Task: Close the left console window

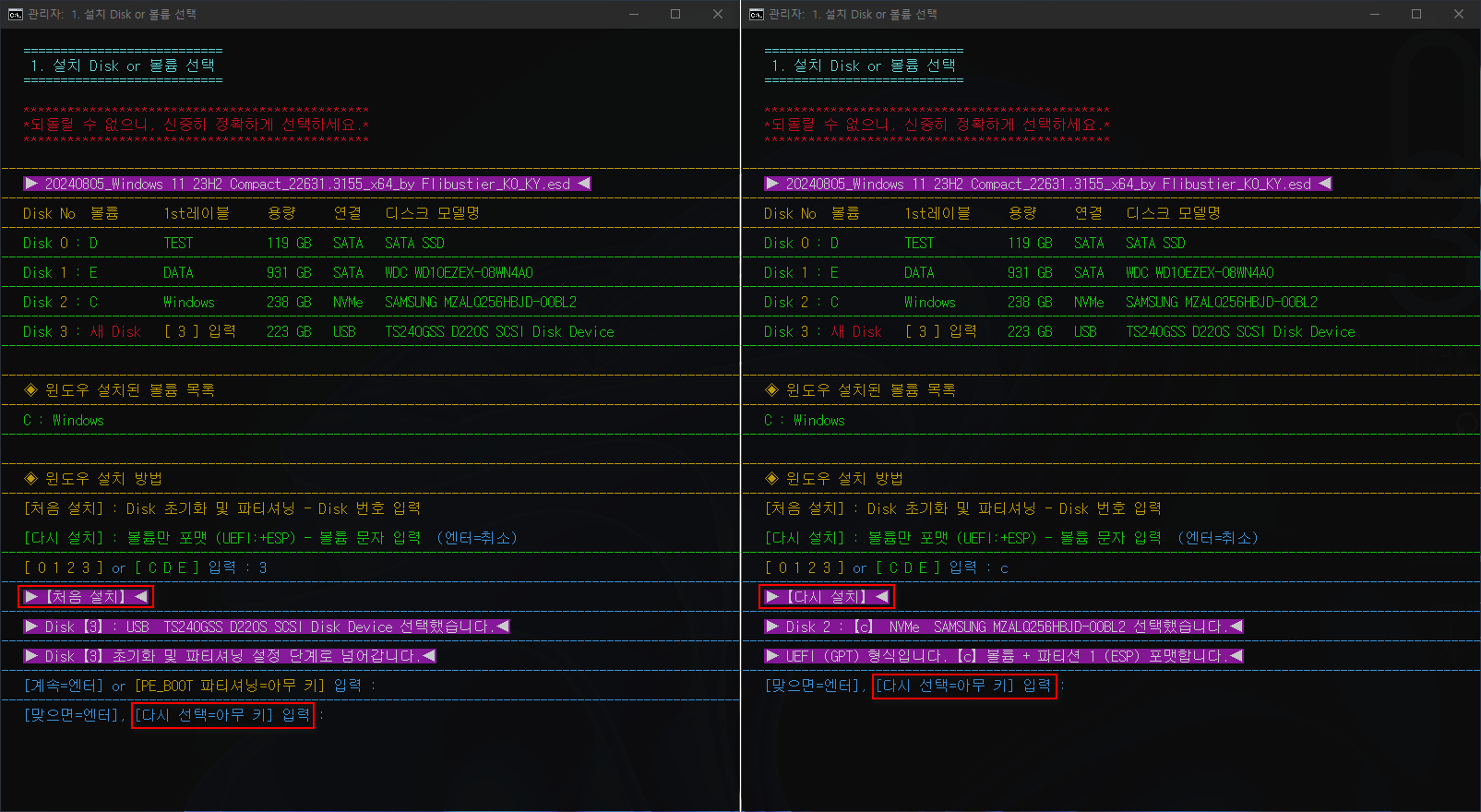Action: (x=718, y=14)
